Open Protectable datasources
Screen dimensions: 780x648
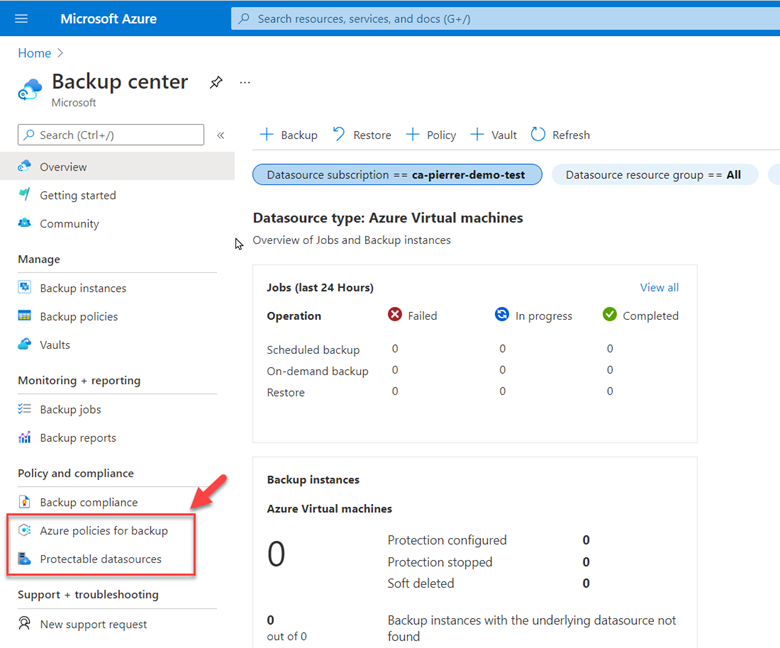pos(100,559)
